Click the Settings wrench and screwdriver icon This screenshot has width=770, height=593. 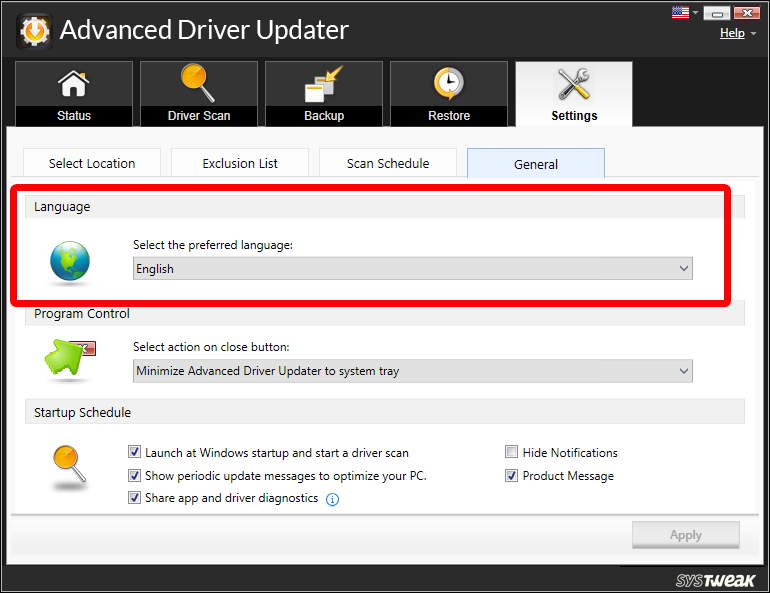click(574, 83)
